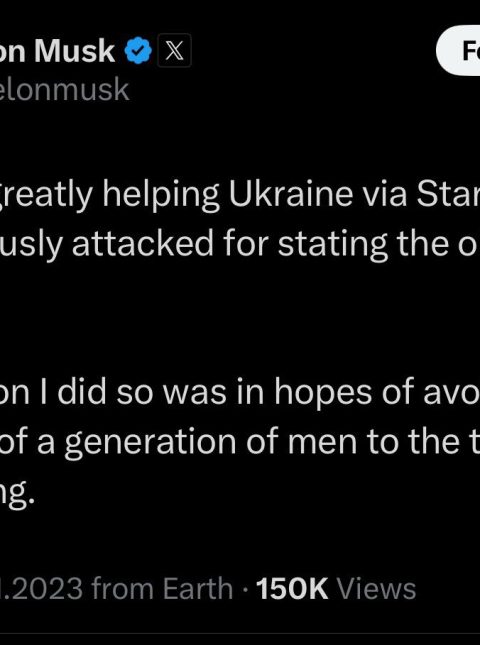Image resolution: width=480 pixels, height=645 pixels.
Task: Click the word "helping" in the first line
Action: [161, 196]
